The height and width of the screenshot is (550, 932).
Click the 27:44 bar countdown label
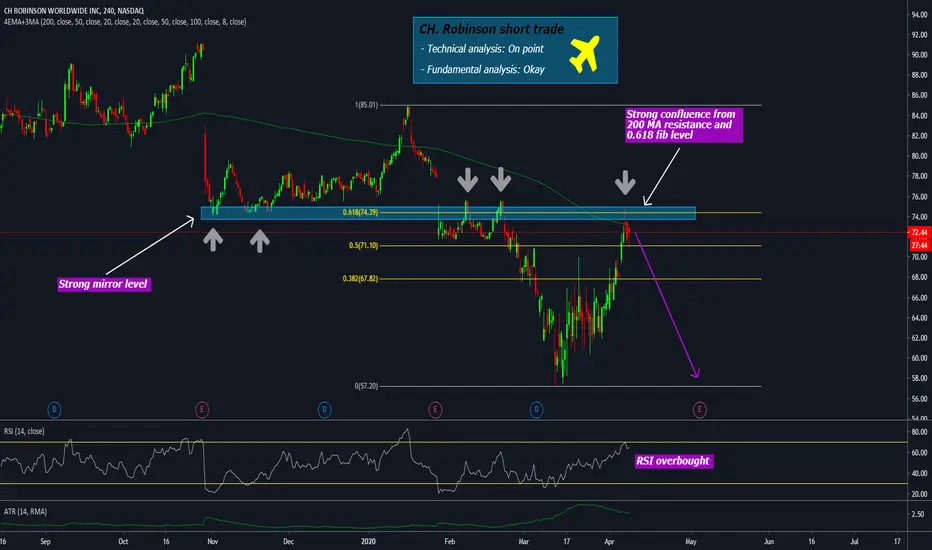(919, 245)
